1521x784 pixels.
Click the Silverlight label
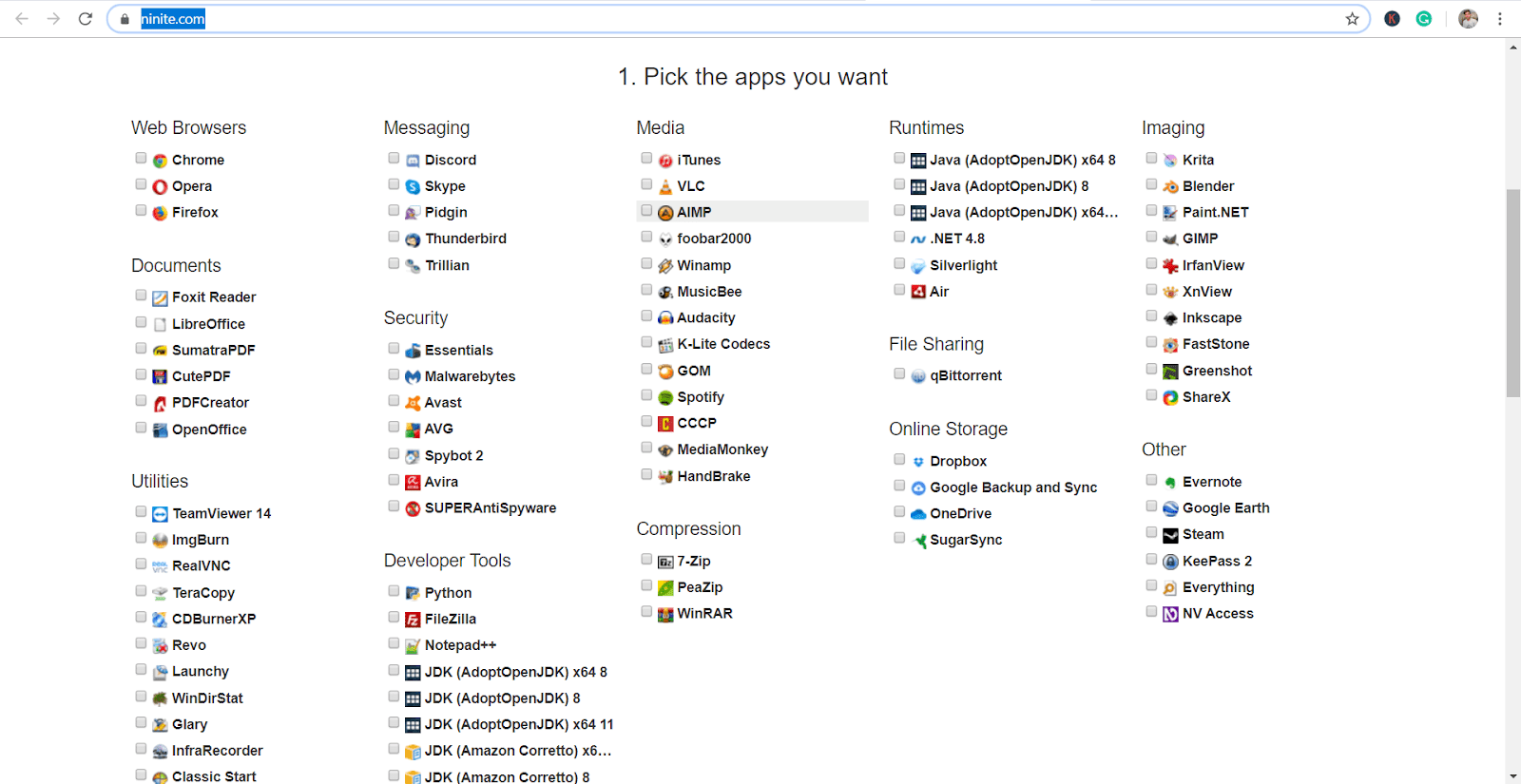(x=963, y=265)
